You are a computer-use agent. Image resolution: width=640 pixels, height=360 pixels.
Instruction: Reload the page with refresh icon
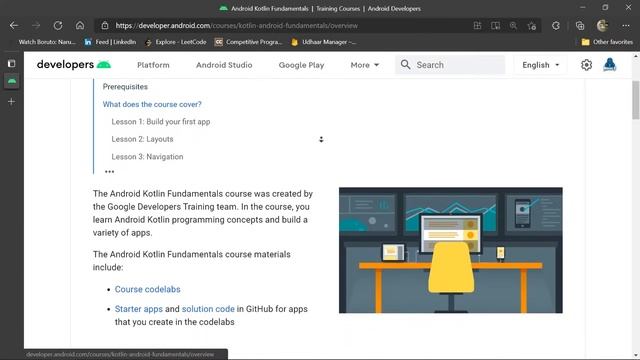[x=58, y=25]
